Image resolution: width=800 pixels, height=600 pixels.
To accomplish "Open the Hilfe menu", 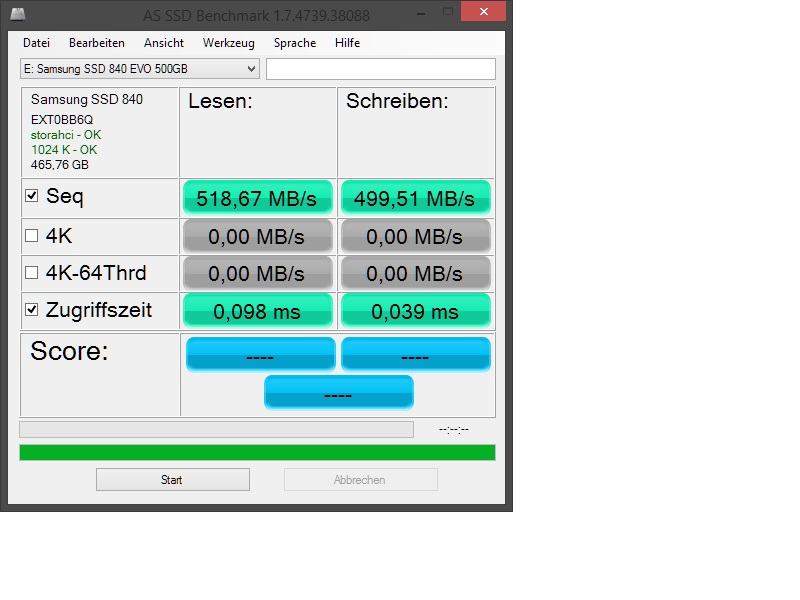I will point(347,43).
